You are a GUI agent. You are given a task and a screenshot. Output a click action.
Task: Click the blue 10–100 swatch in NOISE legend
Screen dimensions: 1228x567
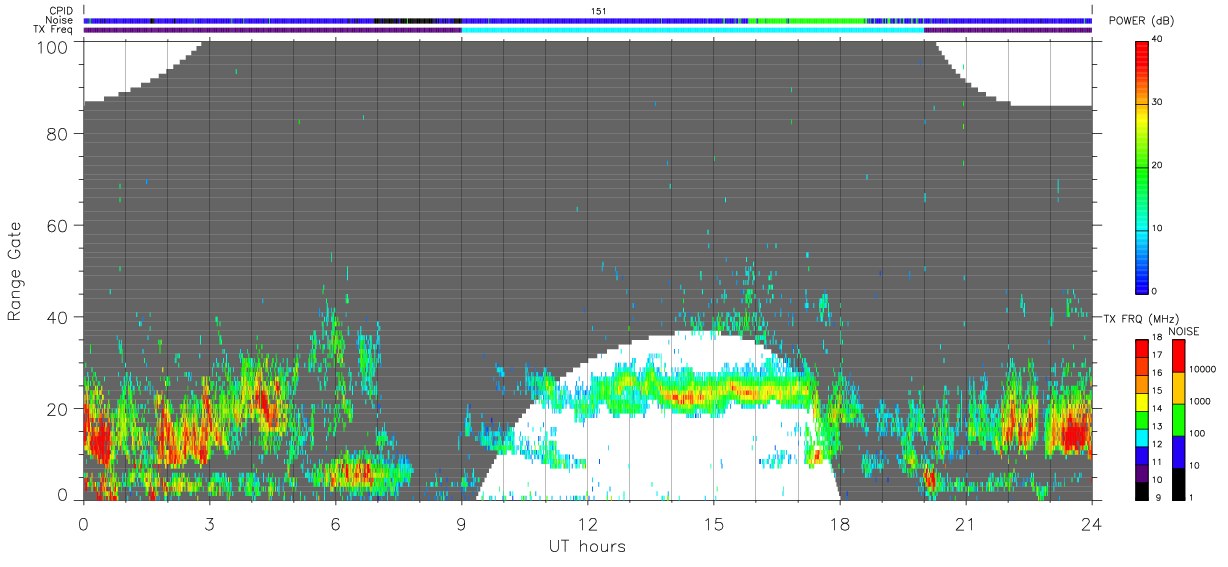pyautogui.click(x=1178, y=452)
